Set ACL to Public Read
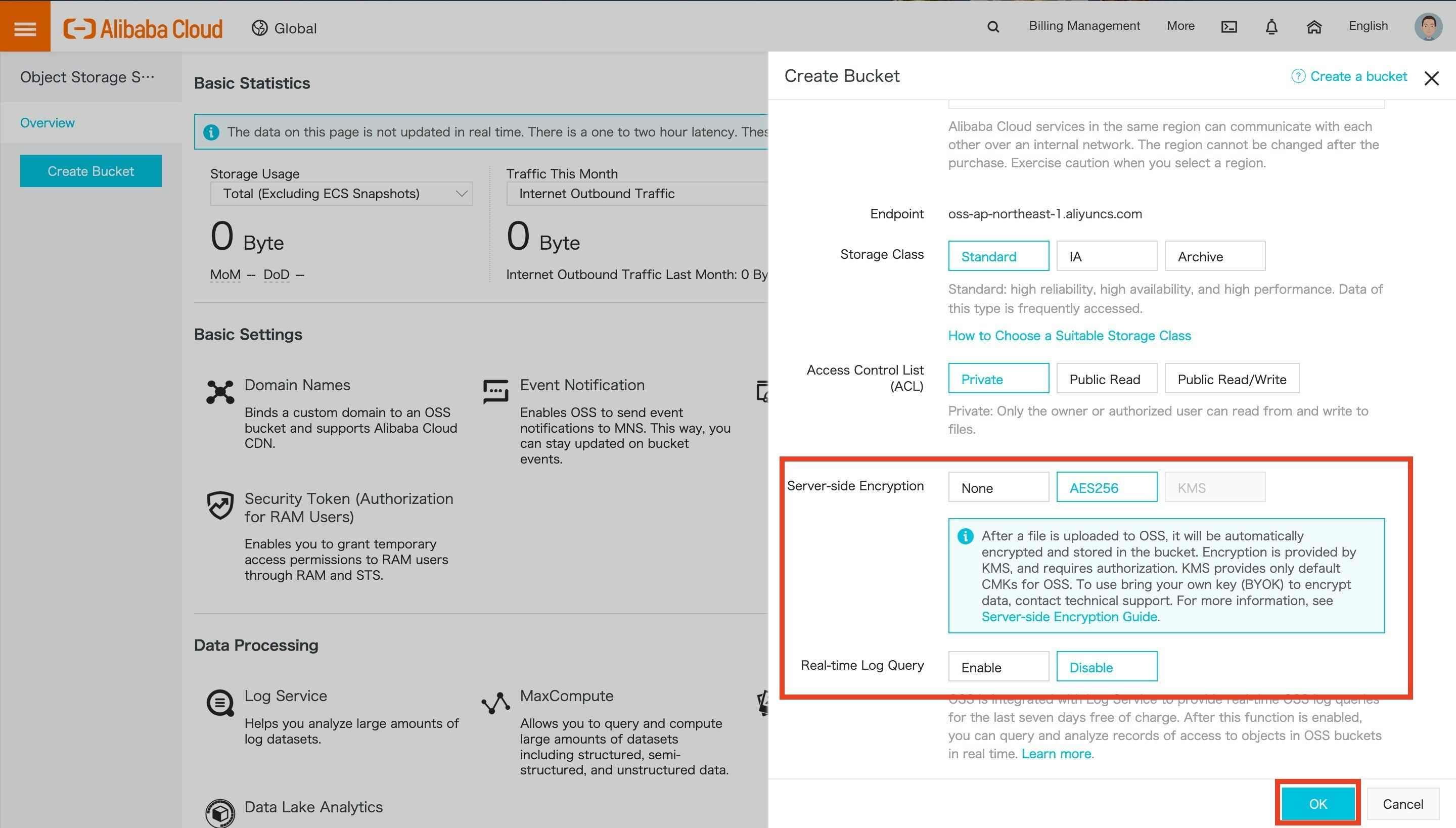The width and height of the screenshot is (1456, 828). [1106, 378]
